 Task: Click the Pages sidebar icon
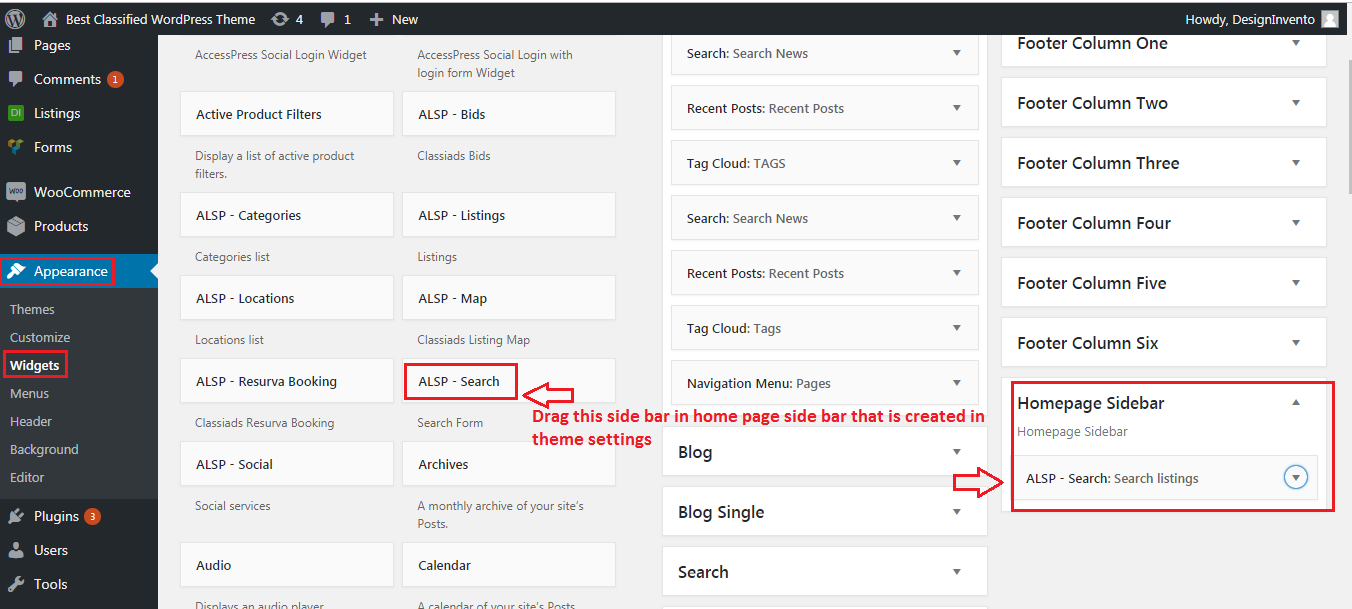click(x=15, y=45)
